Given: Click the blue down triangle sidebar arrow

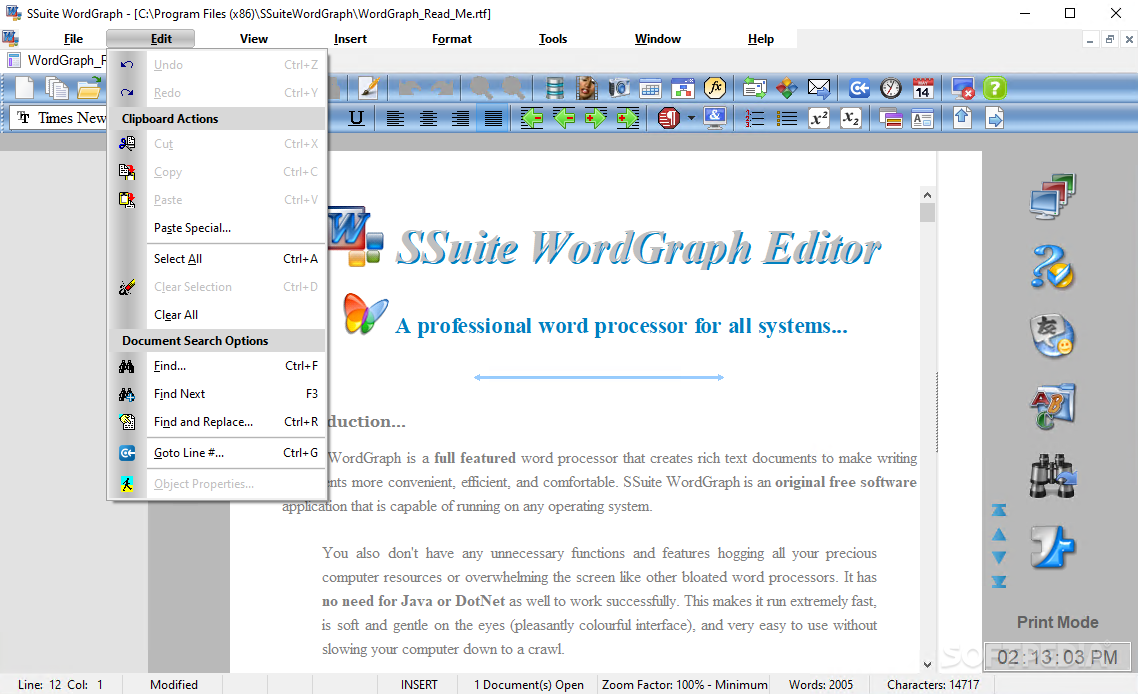Looking at the screenshot, I should point(999,558).
